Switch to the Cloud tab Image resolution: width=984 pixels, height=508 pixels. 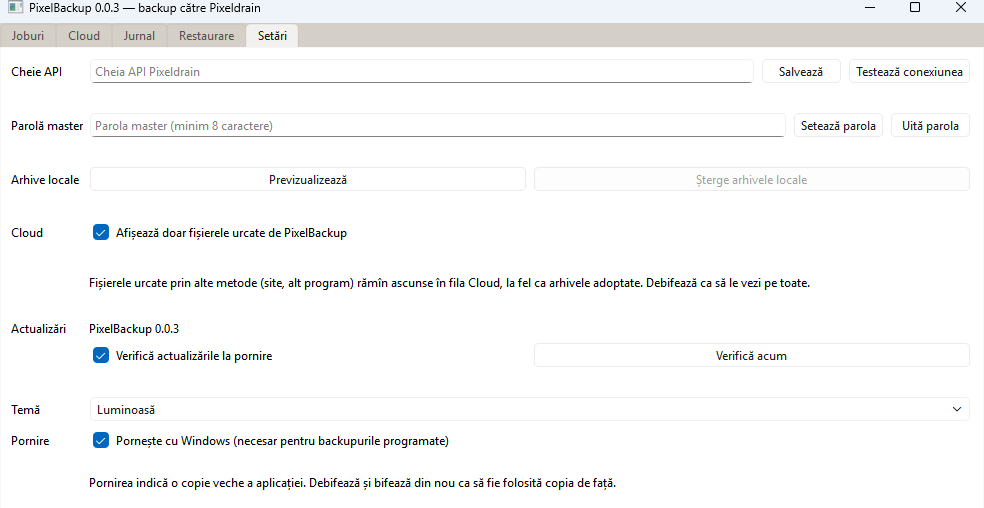tap(84, 36)
